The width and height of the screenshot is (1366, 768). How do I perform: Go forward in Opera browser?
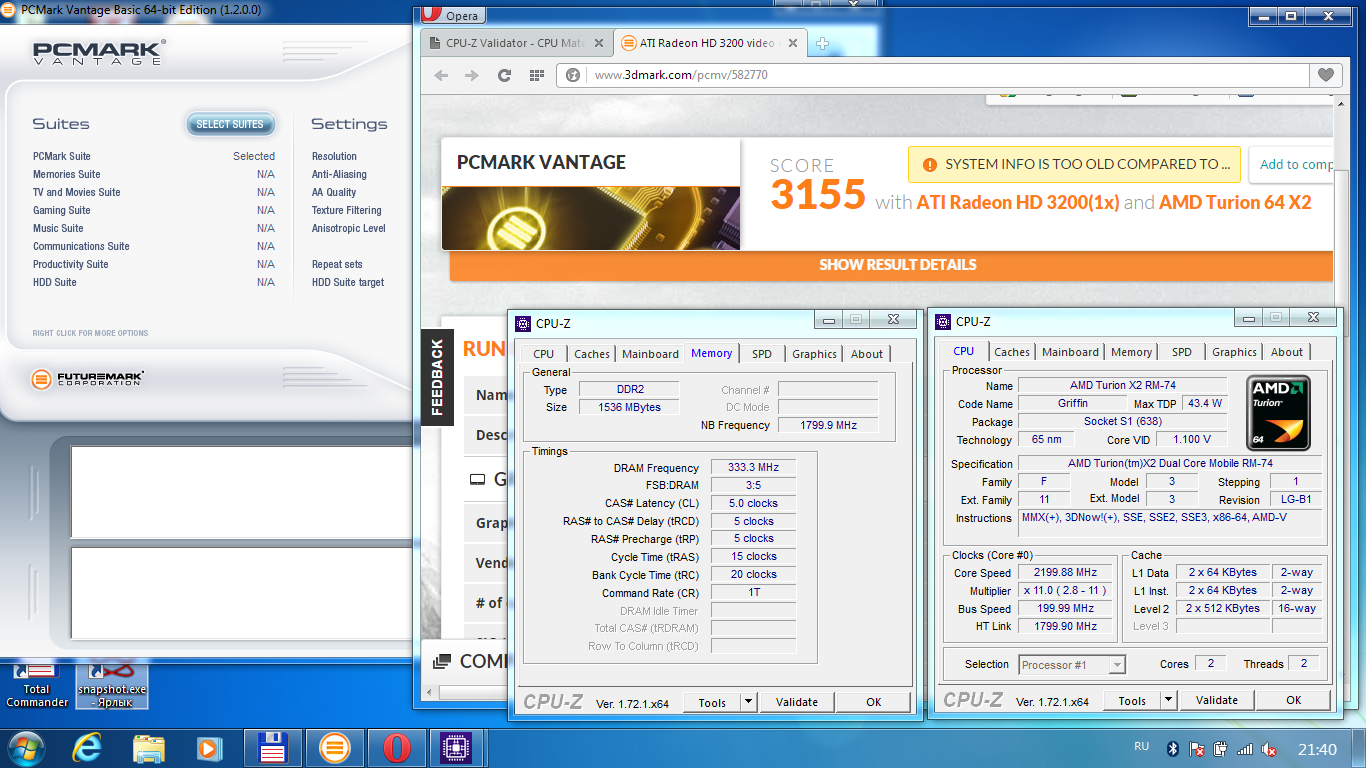pos(470,75)
